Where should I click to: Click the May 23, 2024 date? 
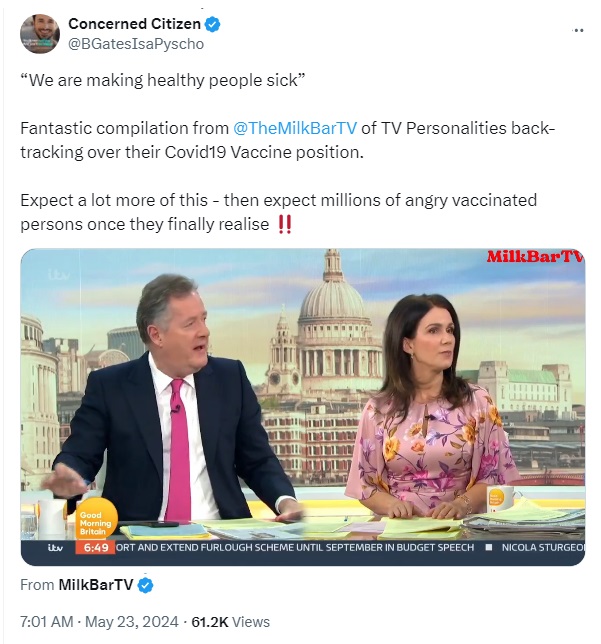coord(131,622)
